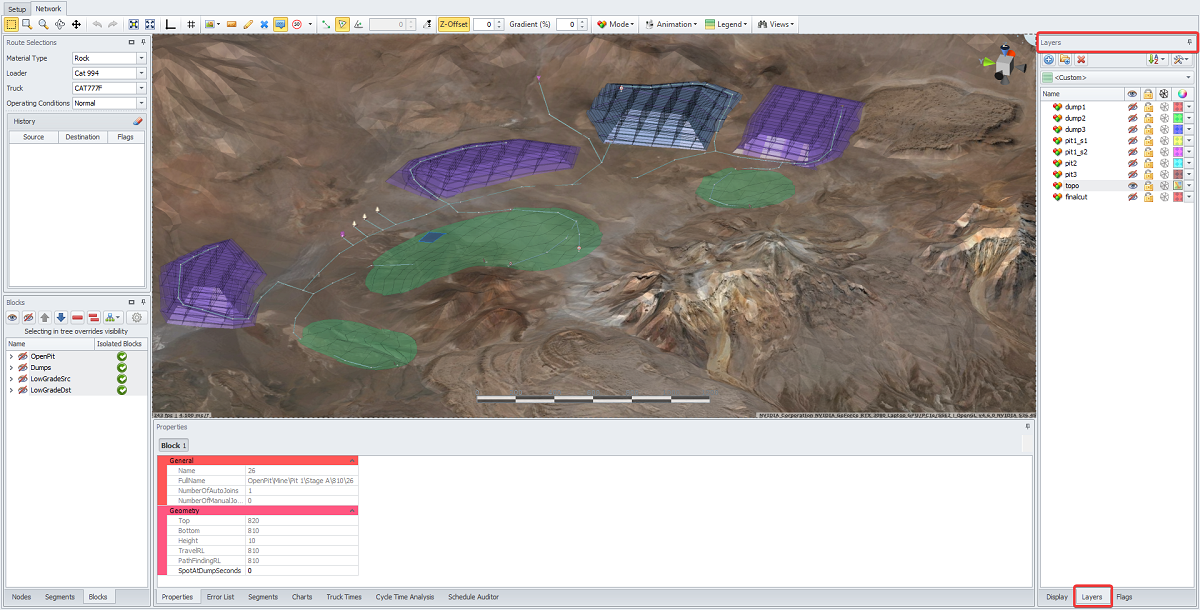Toggle visibility of the topo layer
The image size is (1200, 610).
point(1132,186)
